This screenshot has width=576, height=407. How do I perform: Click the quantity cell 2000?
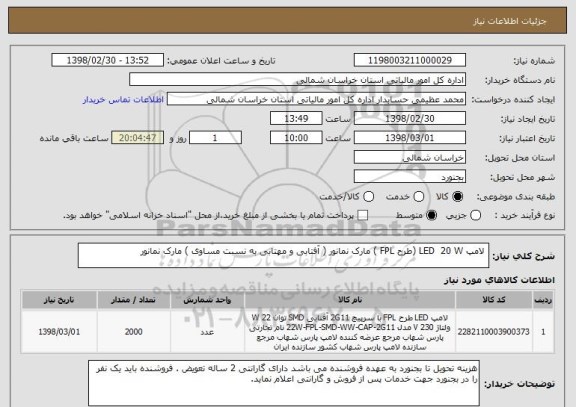point(133,332)
